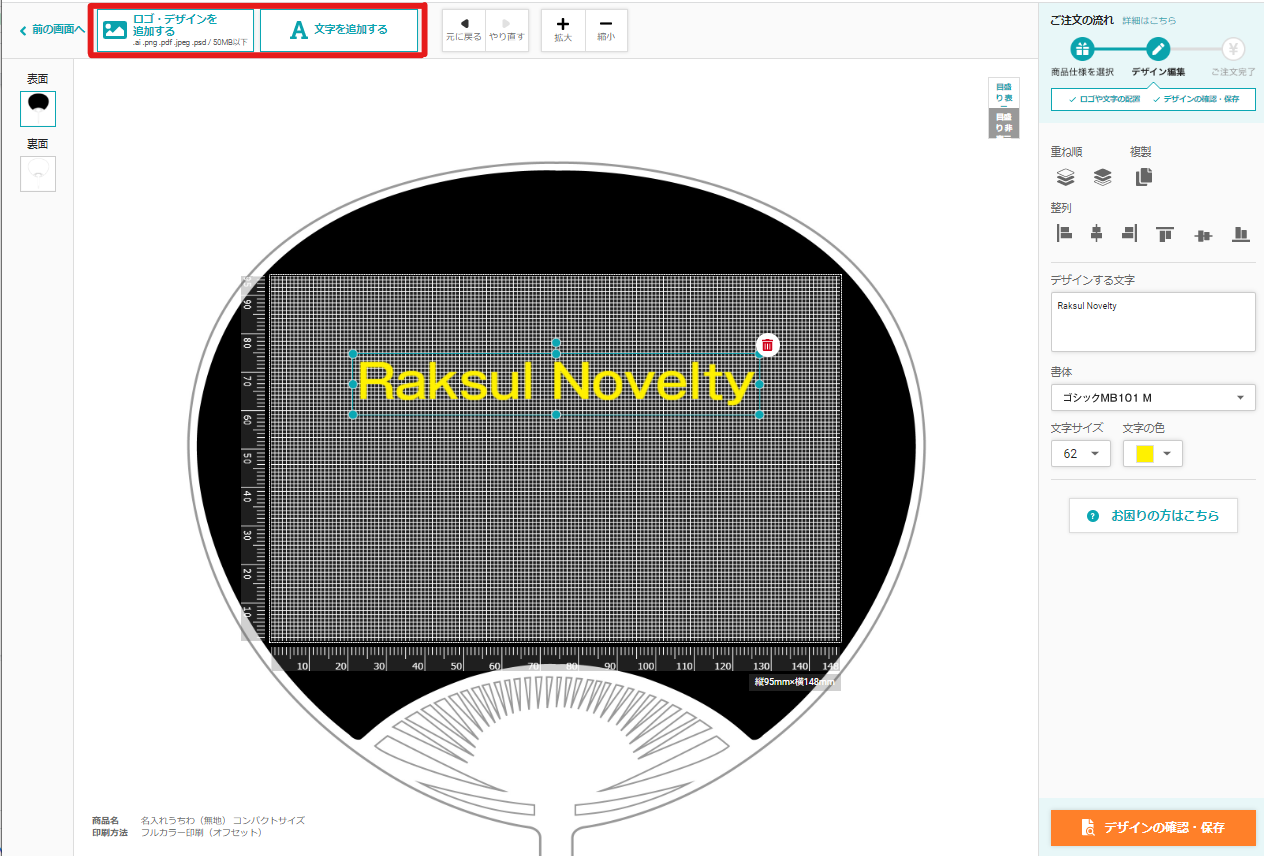Click the 名入れうちわ（無地）コンパクトサイズ text
The height and width of the screenshot is (856, 1264).
click(x=223, y=820)
